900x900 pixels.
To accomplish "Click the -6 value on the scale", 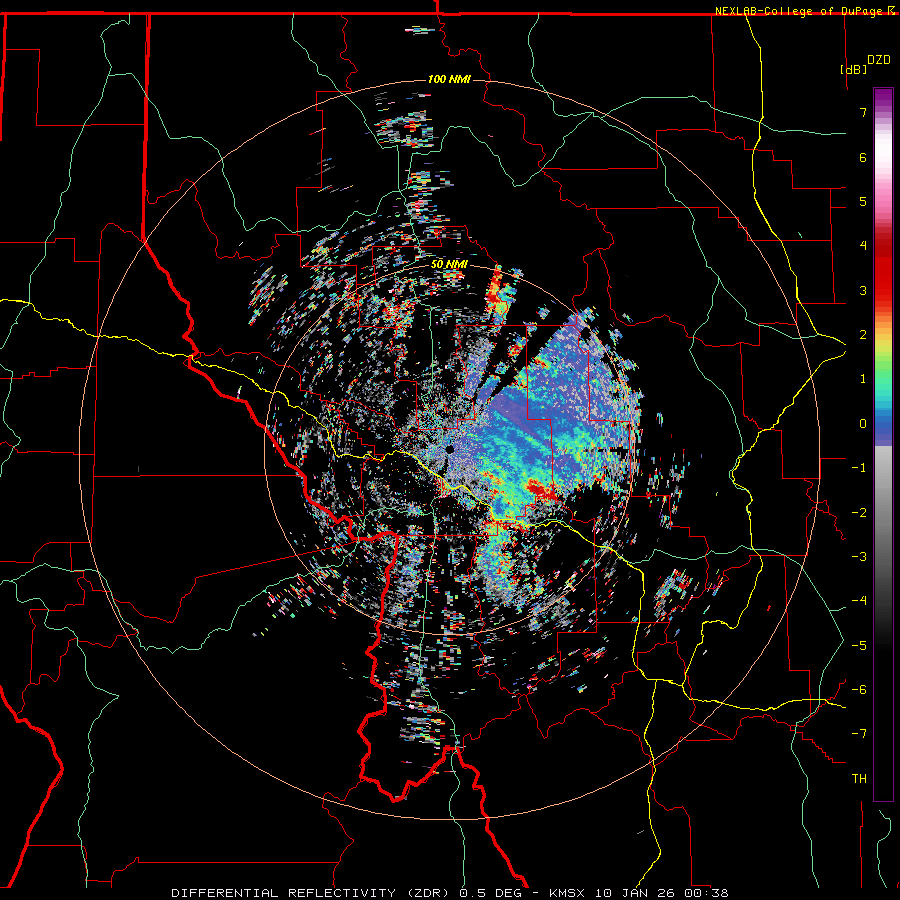I will point(859,690).
